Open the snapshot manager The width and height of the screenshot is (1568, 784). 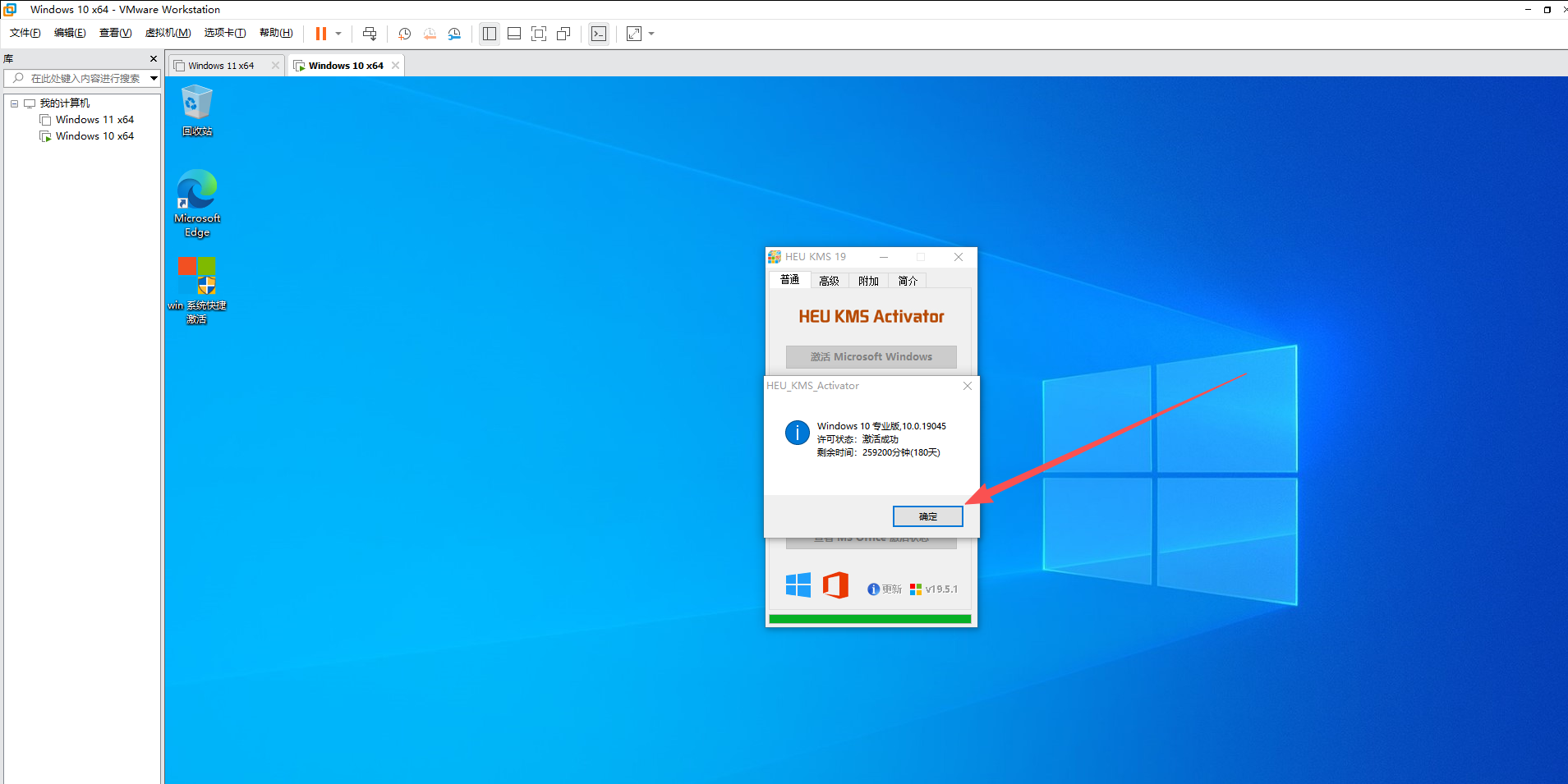(x=454, y=34)
